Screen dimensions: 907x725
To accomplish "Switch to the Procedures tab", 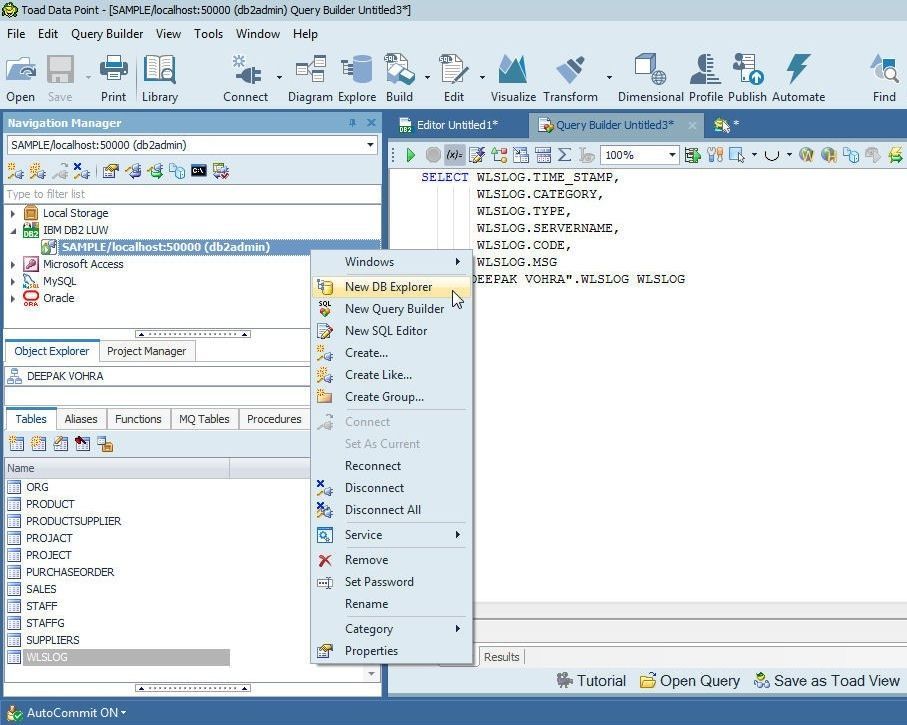I will [274, 419].
